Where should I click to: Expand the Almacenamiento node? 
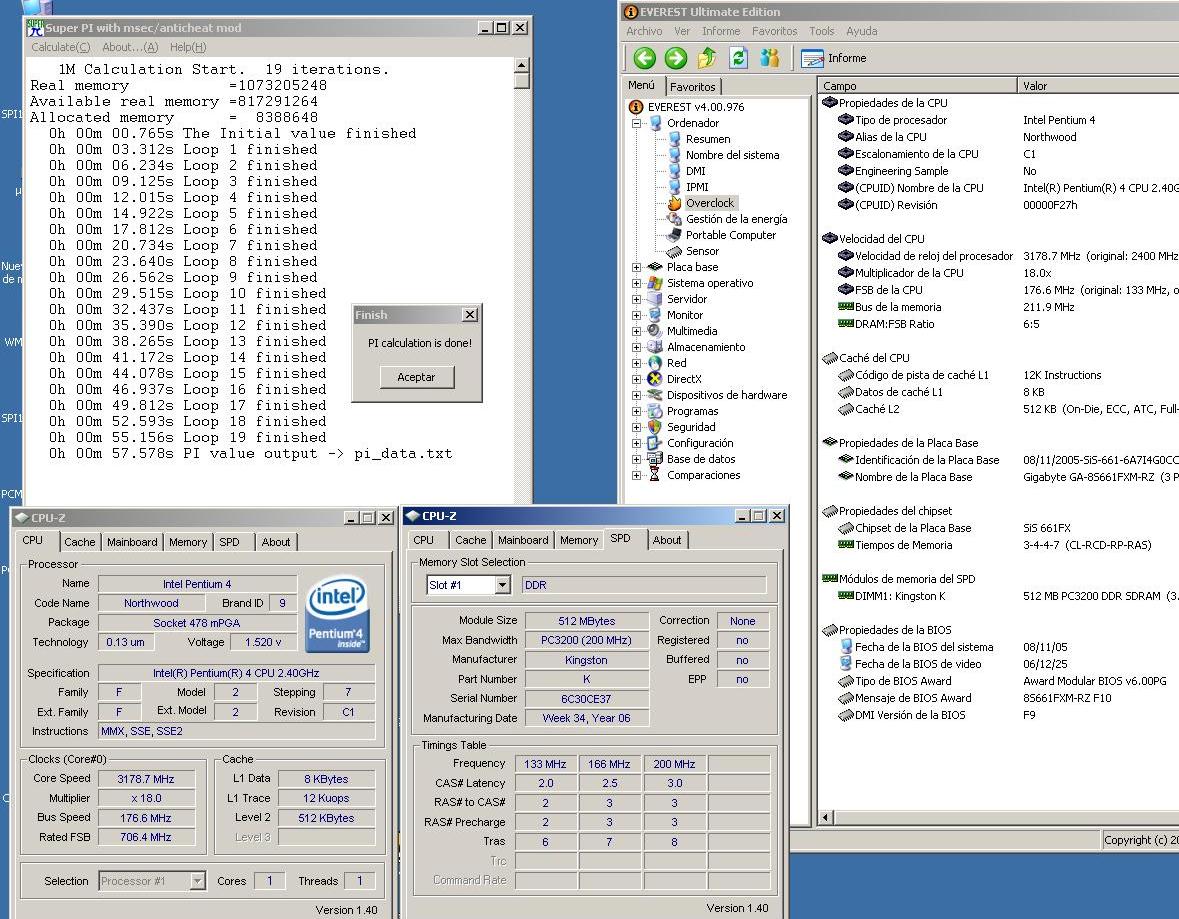pos(636,347)
